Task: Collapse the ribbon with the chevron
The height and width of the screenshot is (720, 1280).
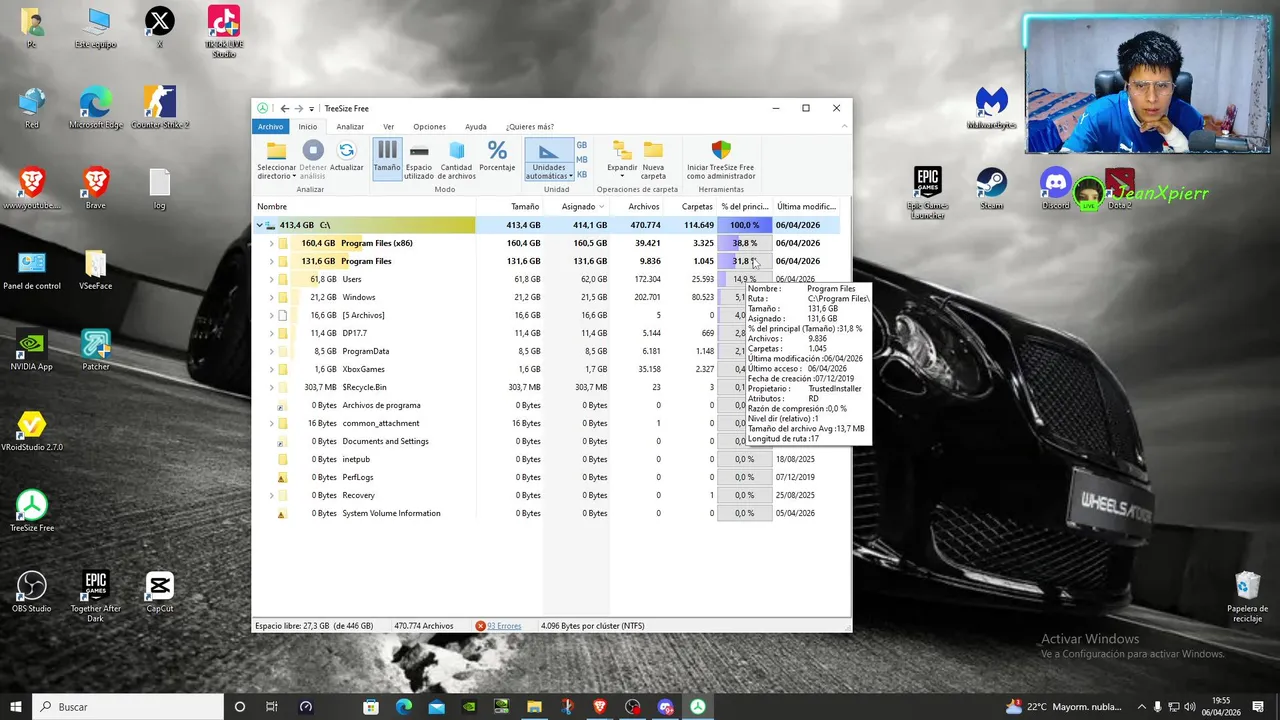Action: (x=844, y=127)
